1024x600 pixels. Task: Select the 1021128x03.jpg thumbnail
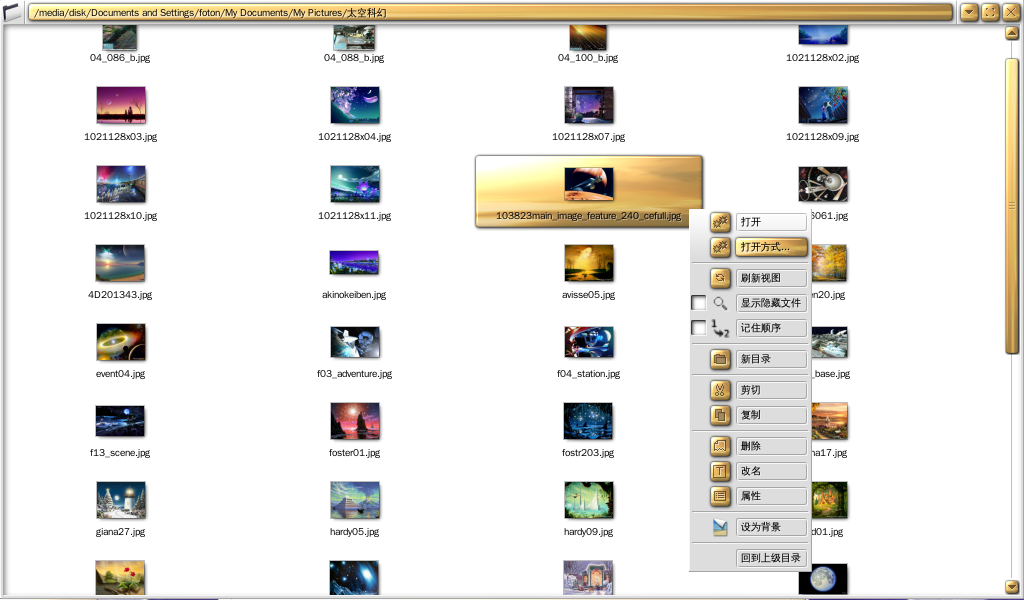tap(121, 105)
